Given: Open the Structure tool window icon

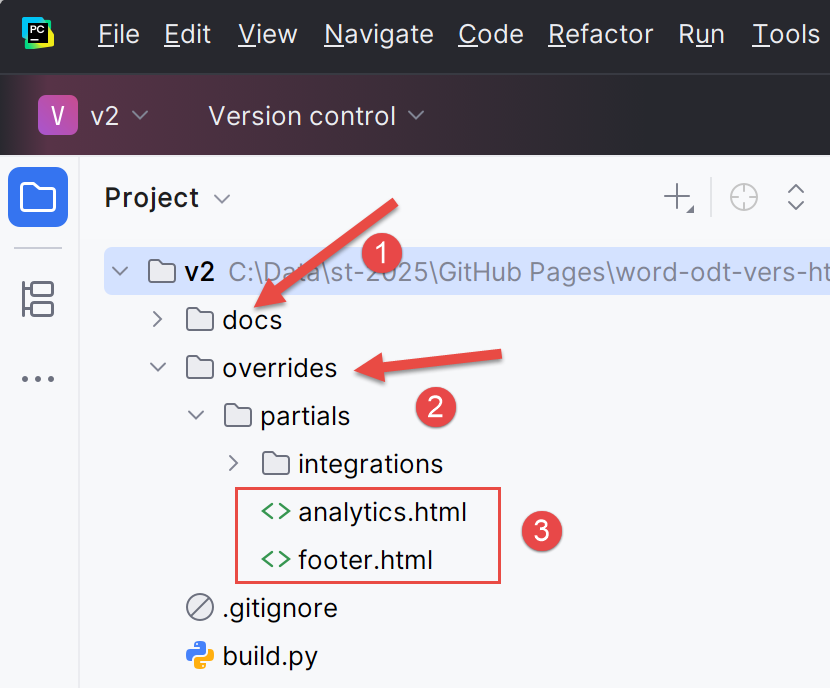Looking at the screenshot, I should (38, 299).
